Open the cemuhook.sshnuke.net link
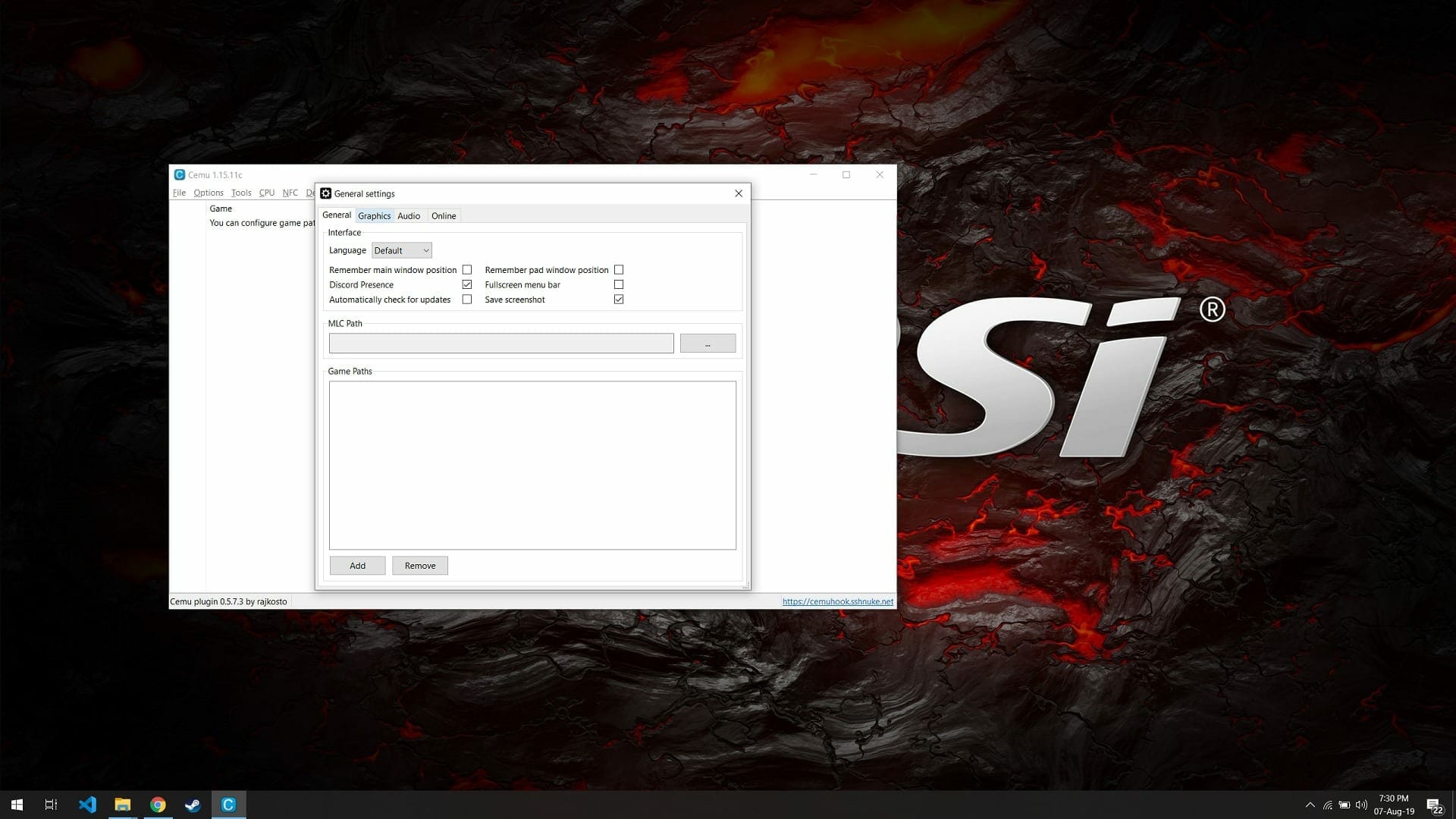Viewport: 1456px width, 819px height. [x=837, y=601]
